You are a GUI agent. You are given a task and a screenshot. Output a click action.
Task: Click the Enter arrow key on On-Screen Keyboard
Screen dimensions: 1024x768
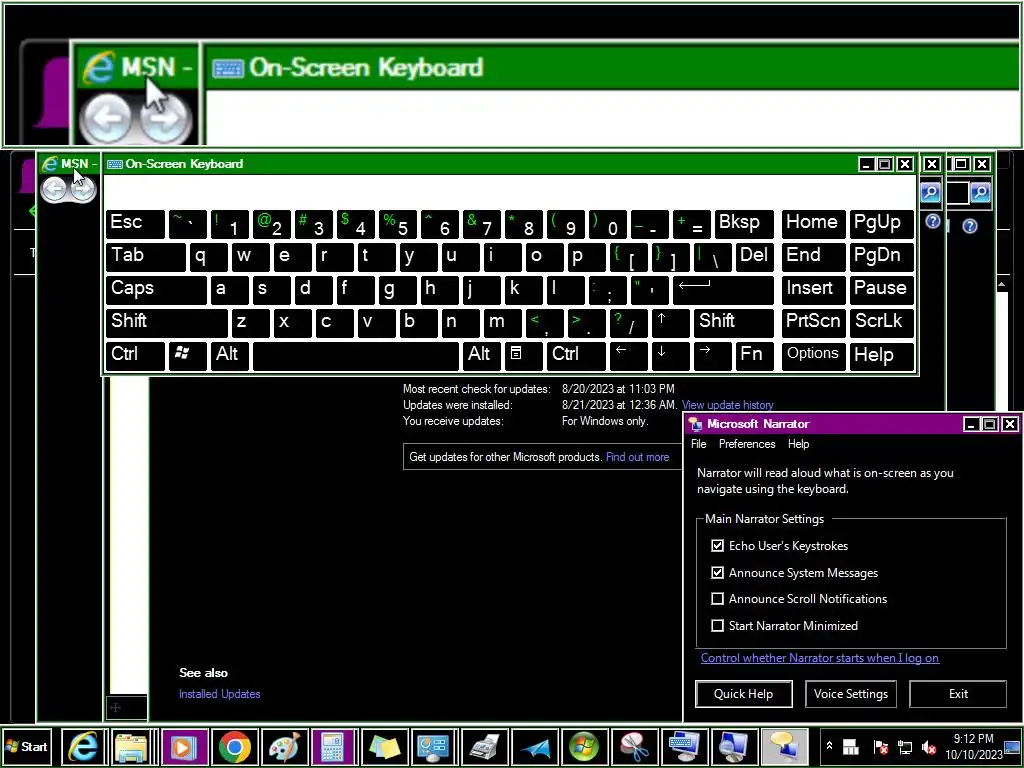[x=723, y=289]
